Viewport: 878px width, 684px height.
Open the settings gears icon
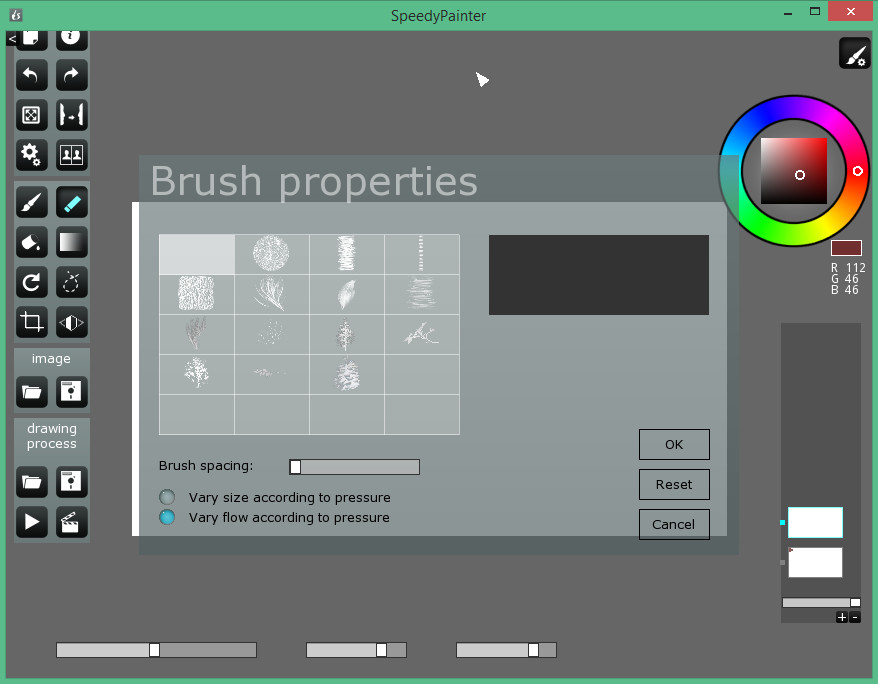tap(32, 154)
